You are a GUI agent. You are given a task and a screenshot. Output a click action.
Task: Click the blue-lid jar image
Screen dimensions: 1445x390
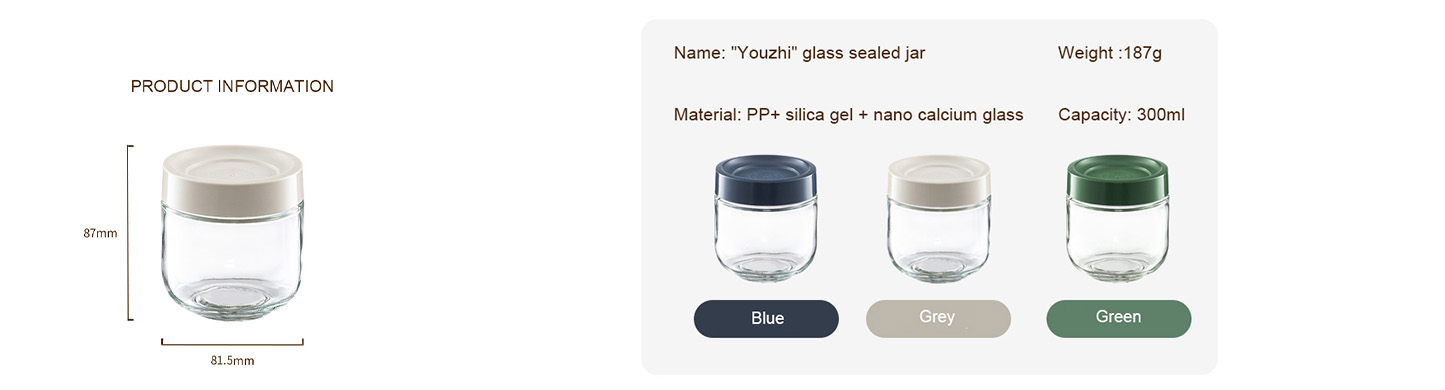point(766,218)
